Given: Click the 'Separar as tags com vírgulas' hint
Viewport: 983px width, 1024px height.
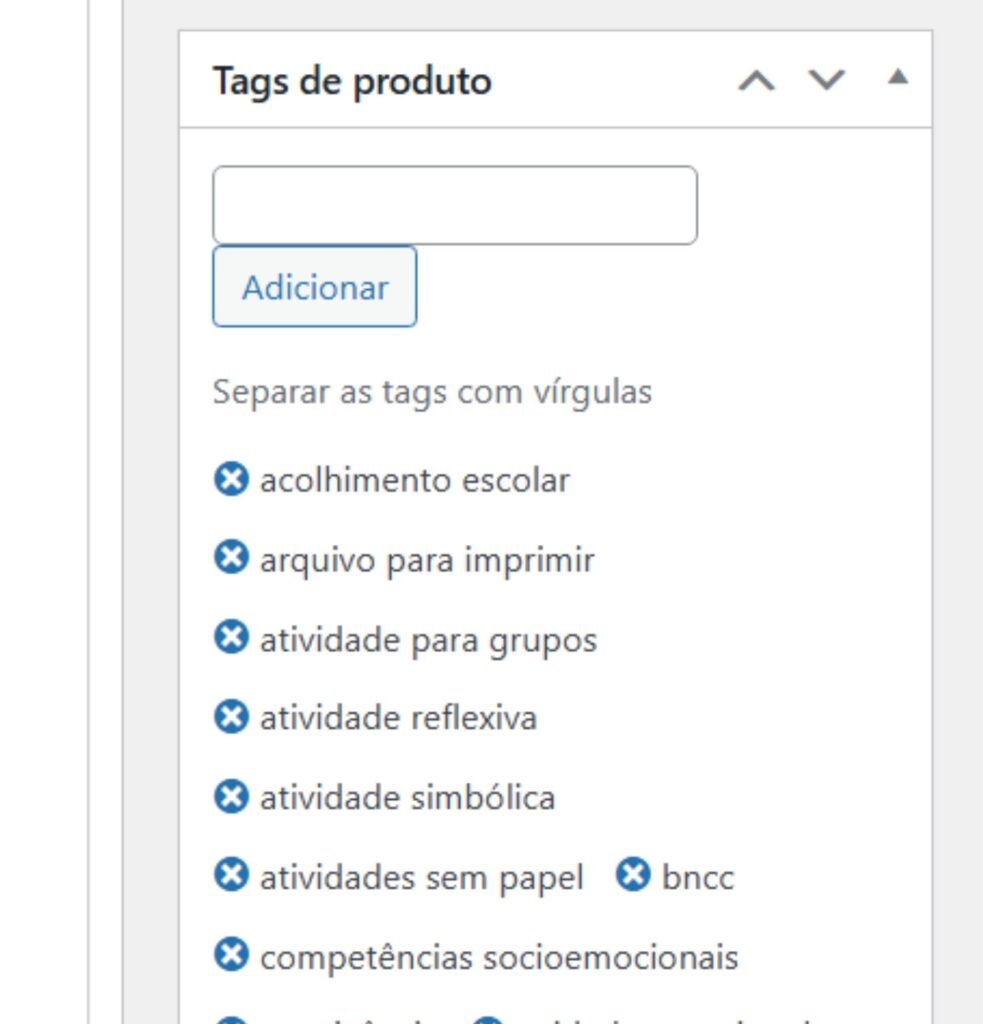Looking at the screenshot, I should click(432, 391).
